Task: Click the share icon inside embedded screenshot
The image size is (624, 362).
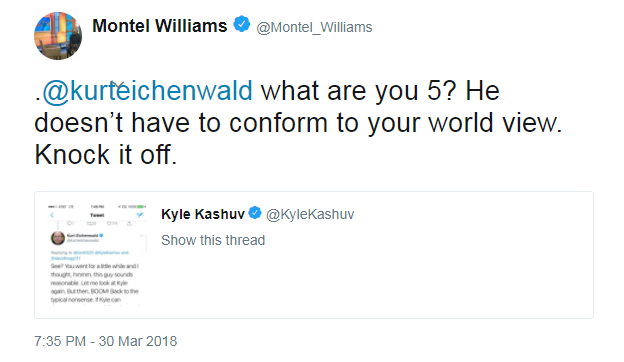Action: (x=129, y=224)
